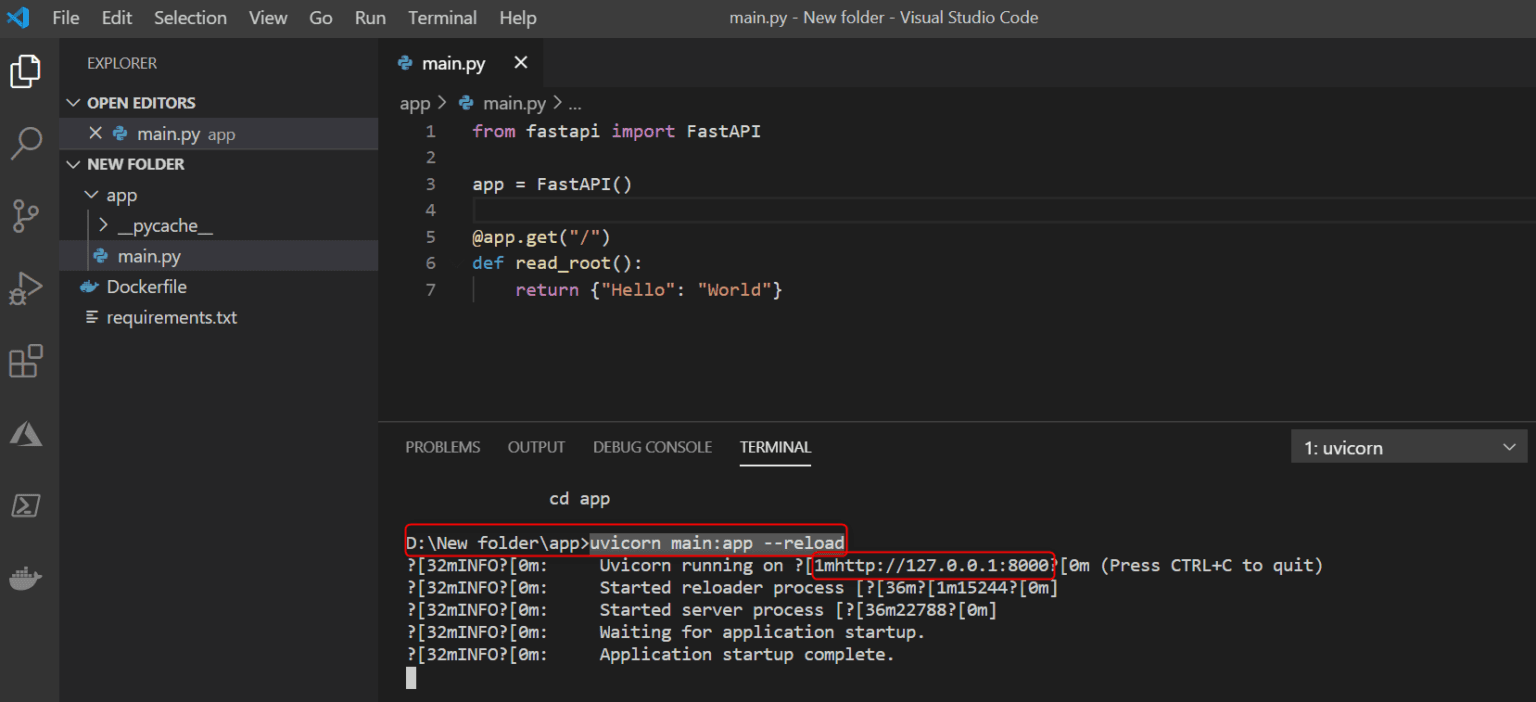Viewport: 1536px width, 702px height.
Task: Click line number 1 in gutter
Action: [x=430, y=131]
